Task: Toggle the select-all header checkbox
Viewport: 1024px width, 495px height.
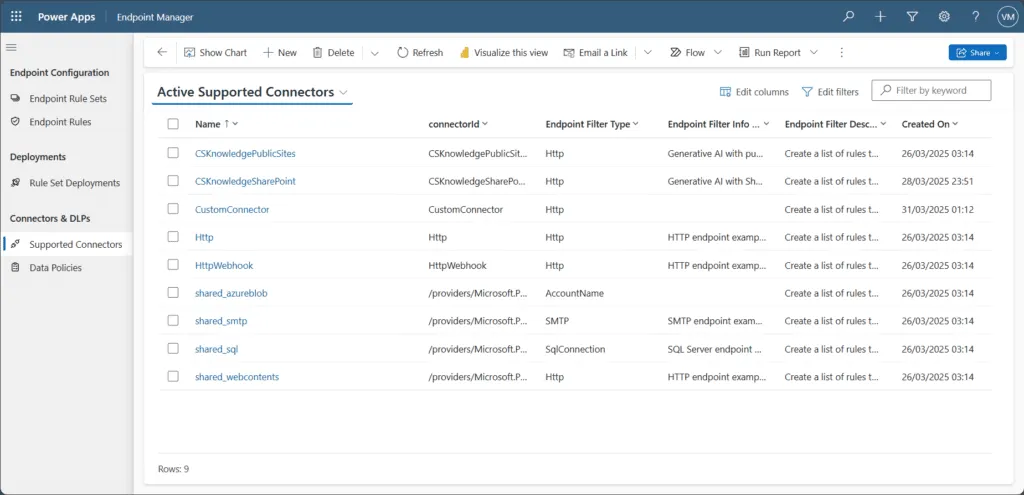Action: pos(173,124)
